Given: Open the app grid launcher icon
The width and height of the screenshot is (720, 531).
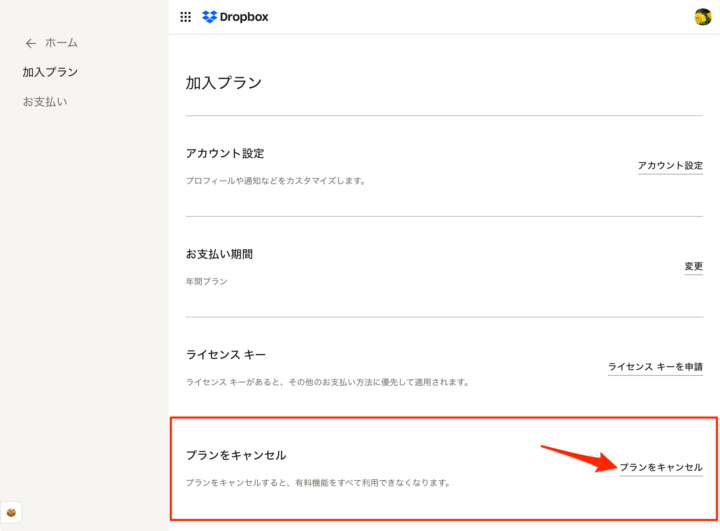Looking at the screenshot, I should (x=185, y=17).
